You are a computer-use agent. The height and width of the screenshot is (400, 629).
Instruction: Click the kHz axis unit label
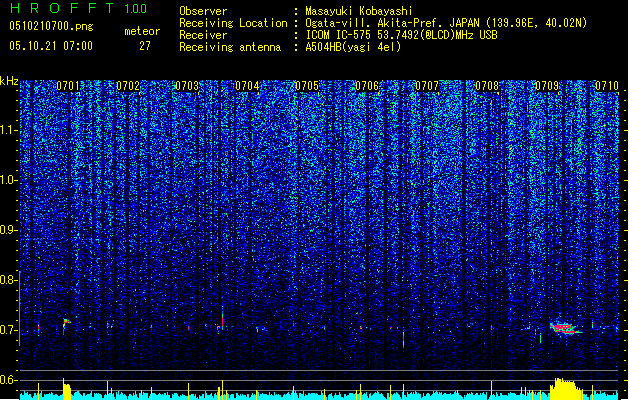tap(9, 81)
